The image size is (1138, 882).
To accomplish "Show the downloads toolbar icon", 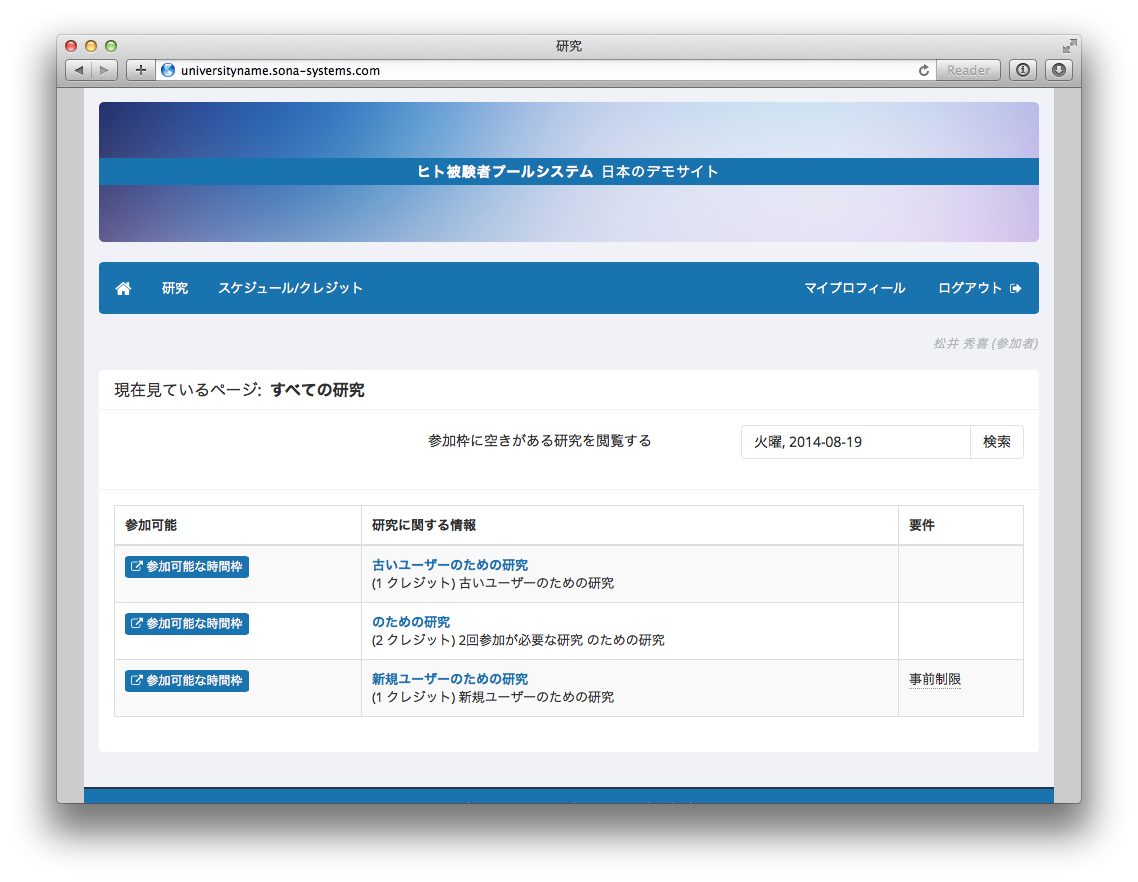I will click(x=1059, y=70).
